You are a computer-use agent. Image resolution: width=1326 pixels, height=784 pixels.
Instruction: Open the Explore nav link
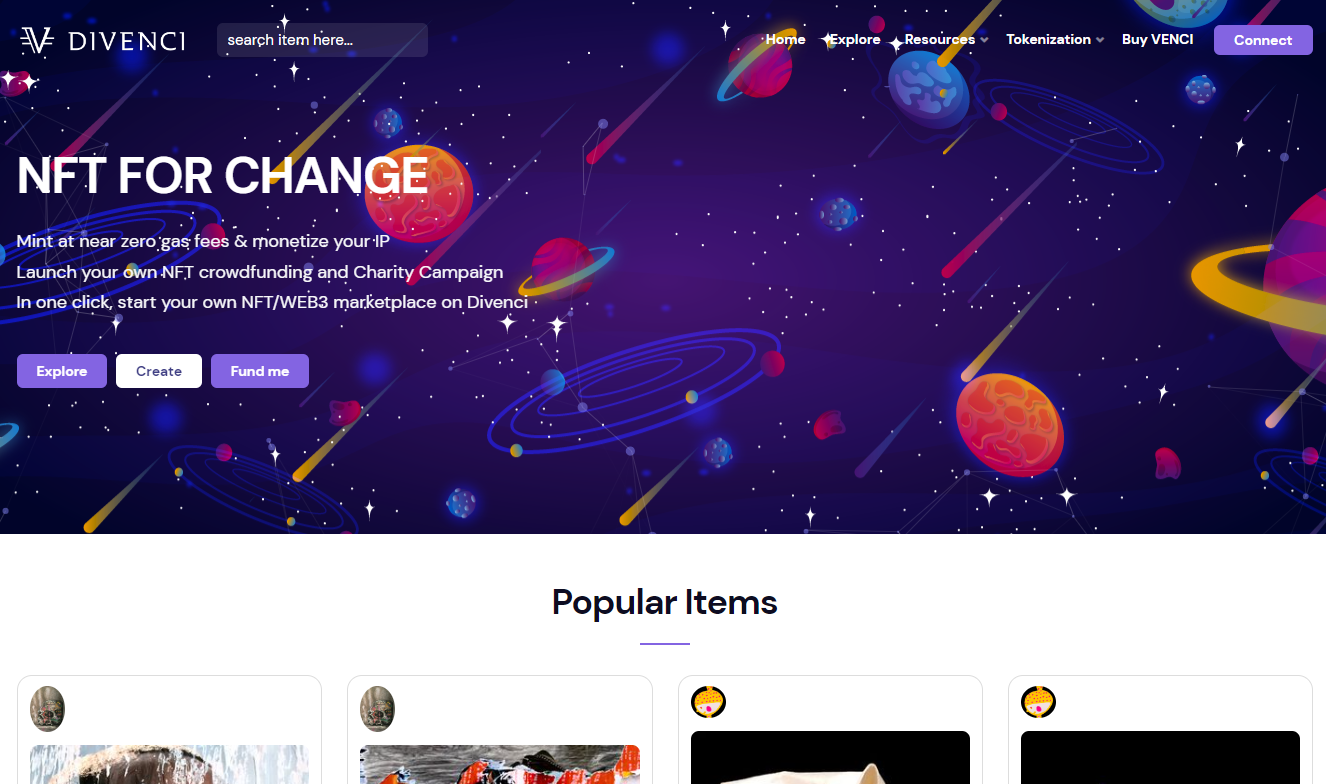pos(855,40)
